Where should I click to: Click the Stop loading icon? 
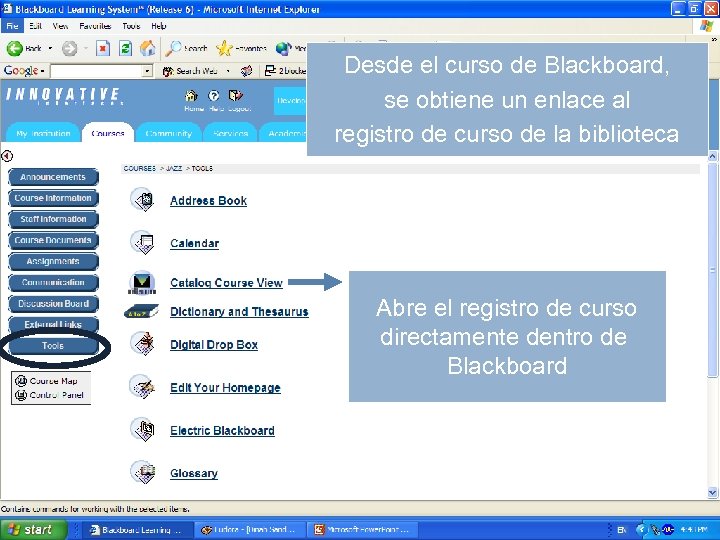tap(103, 48)
